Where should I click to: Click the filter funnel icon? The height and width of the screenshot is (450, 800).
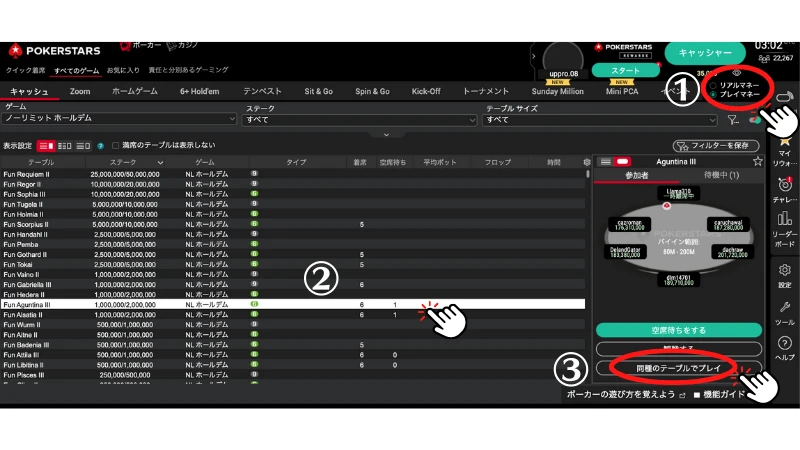point(733,120)
